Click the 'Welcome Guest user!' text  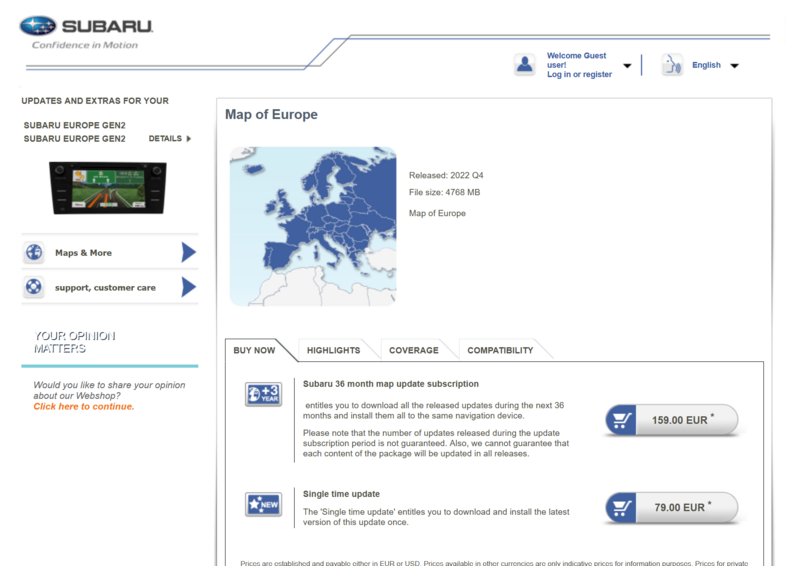(x=577, y=60)
